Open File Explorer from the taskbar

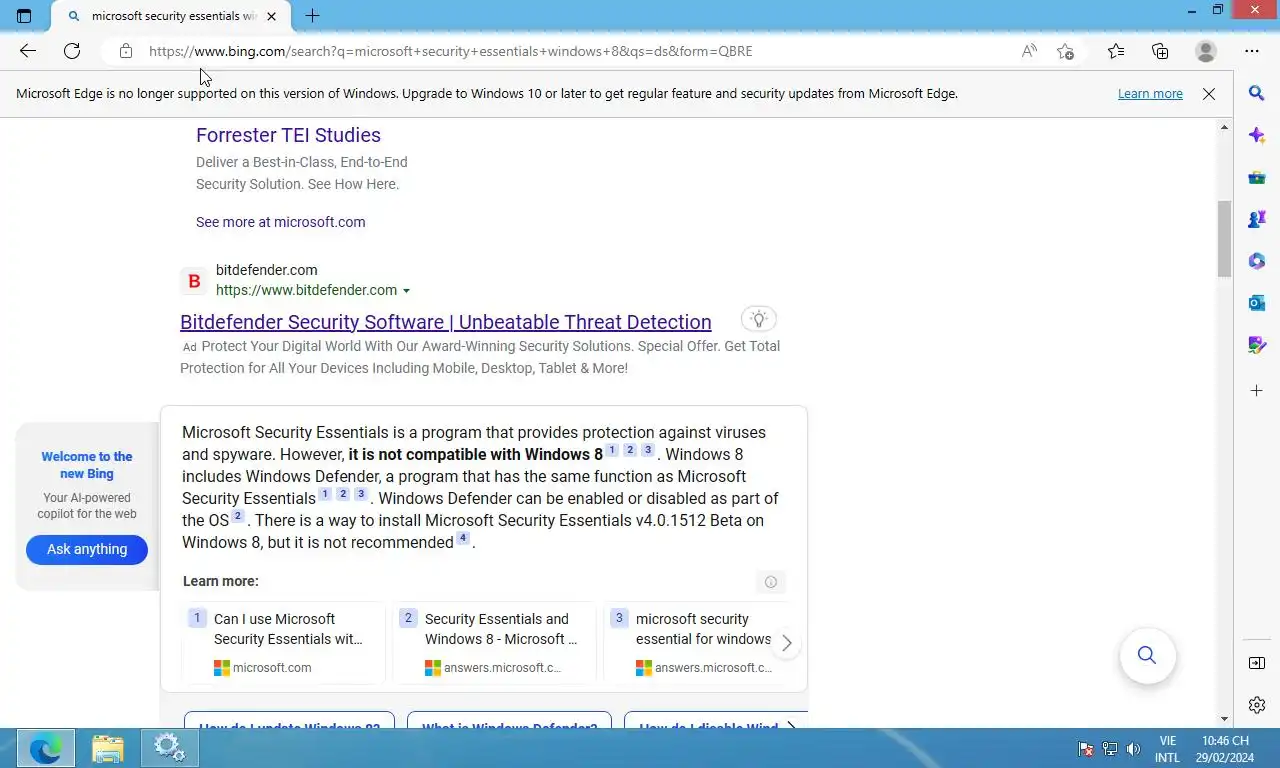click(x=107, y=748)
